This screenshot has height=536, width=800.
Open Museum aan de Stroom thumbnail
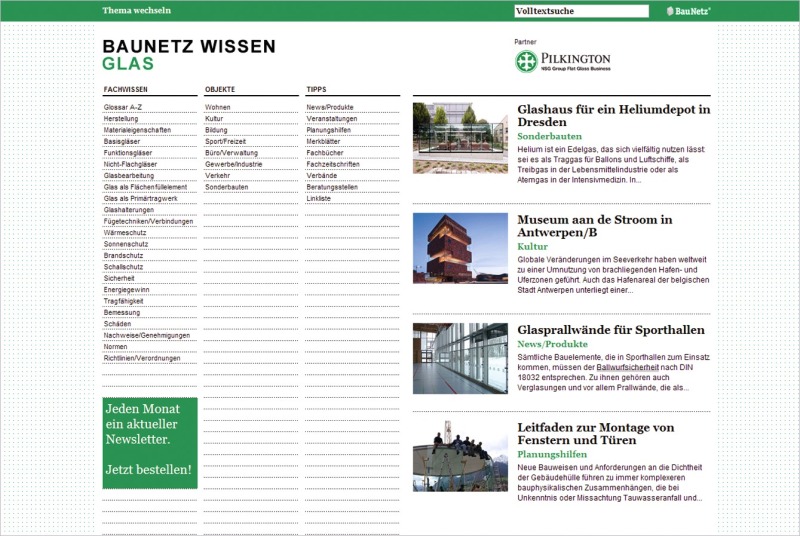tap(460, 248)
